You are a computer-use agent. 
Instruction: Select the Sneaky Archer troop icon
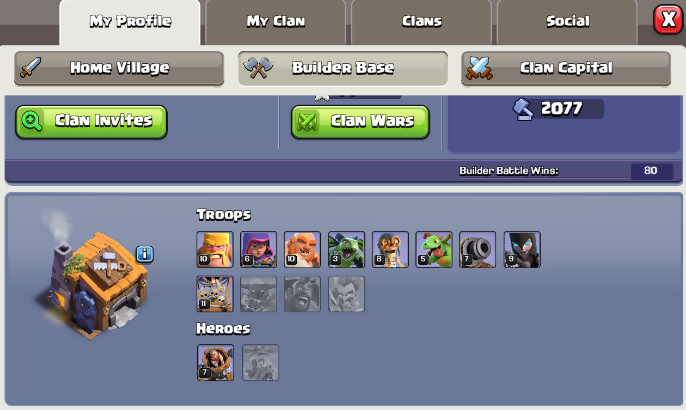(x=259, y=249)
